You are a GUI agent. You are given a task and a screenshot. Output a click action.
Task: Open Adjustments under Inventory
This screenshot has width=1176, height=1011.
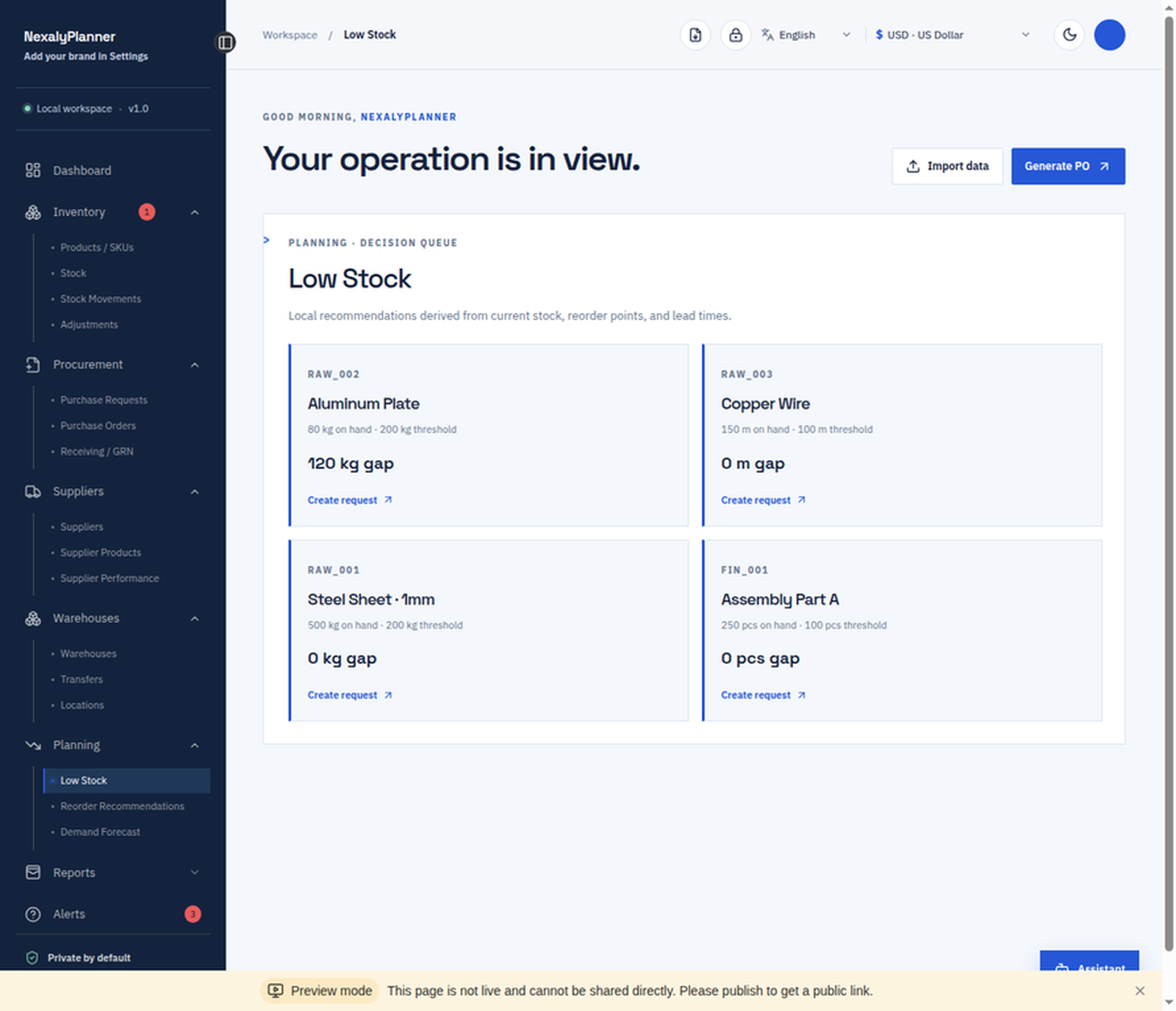click(89, 325)
